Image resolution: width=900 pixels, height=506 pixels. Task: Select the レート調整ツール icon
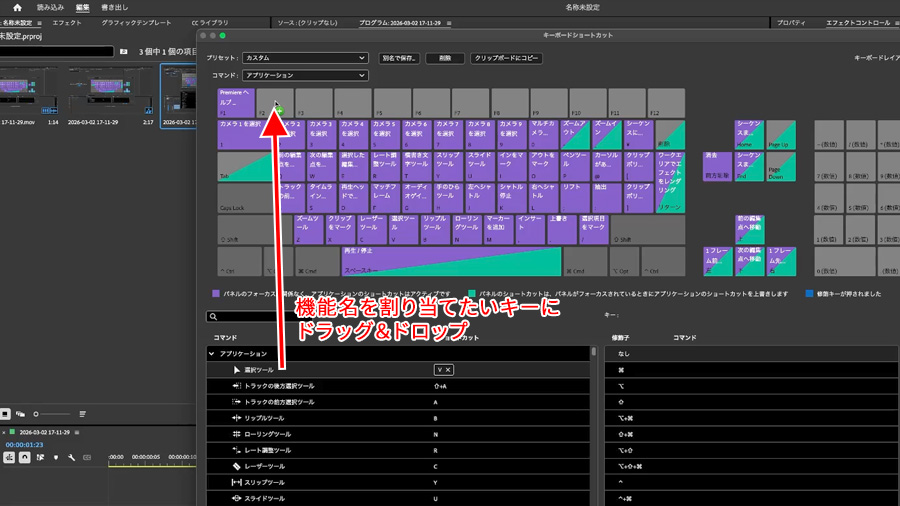236,450
